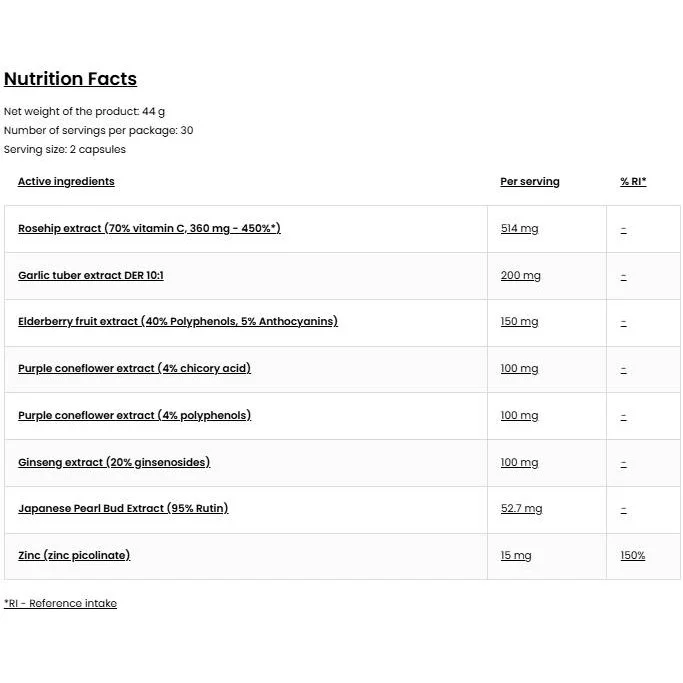Open the Rosehip extract ingredient link
This screenshot has height=683, width=683.
[149, 228]
